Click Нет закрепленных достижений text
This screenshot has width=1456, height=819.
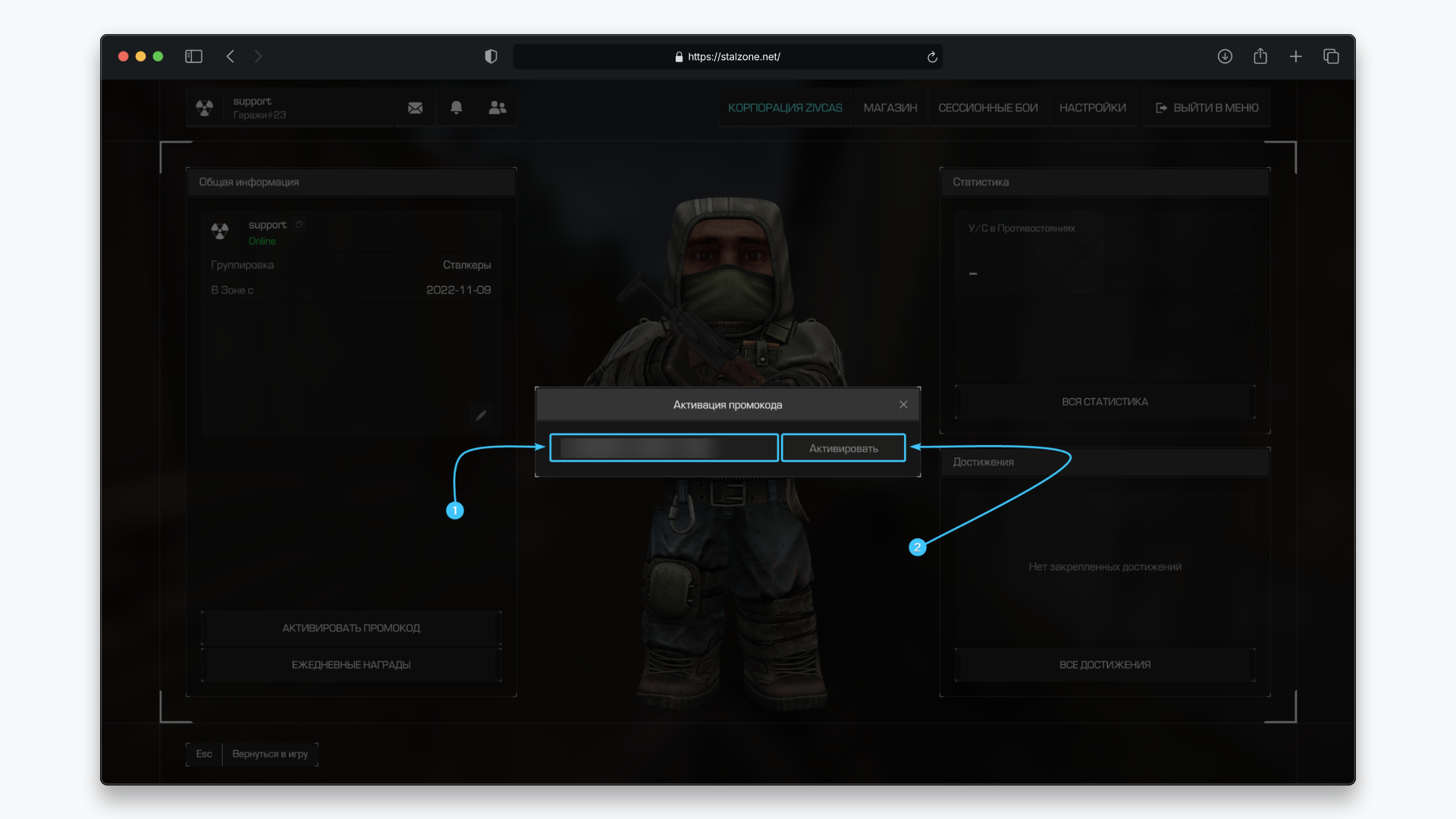[x=1105, y=566]
